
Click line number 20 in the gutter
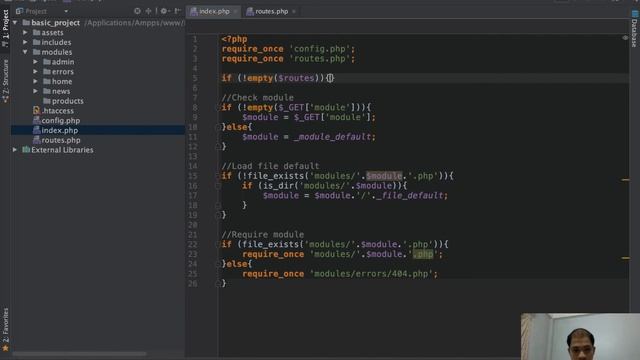pyautogui.click(x=193, y=225)
